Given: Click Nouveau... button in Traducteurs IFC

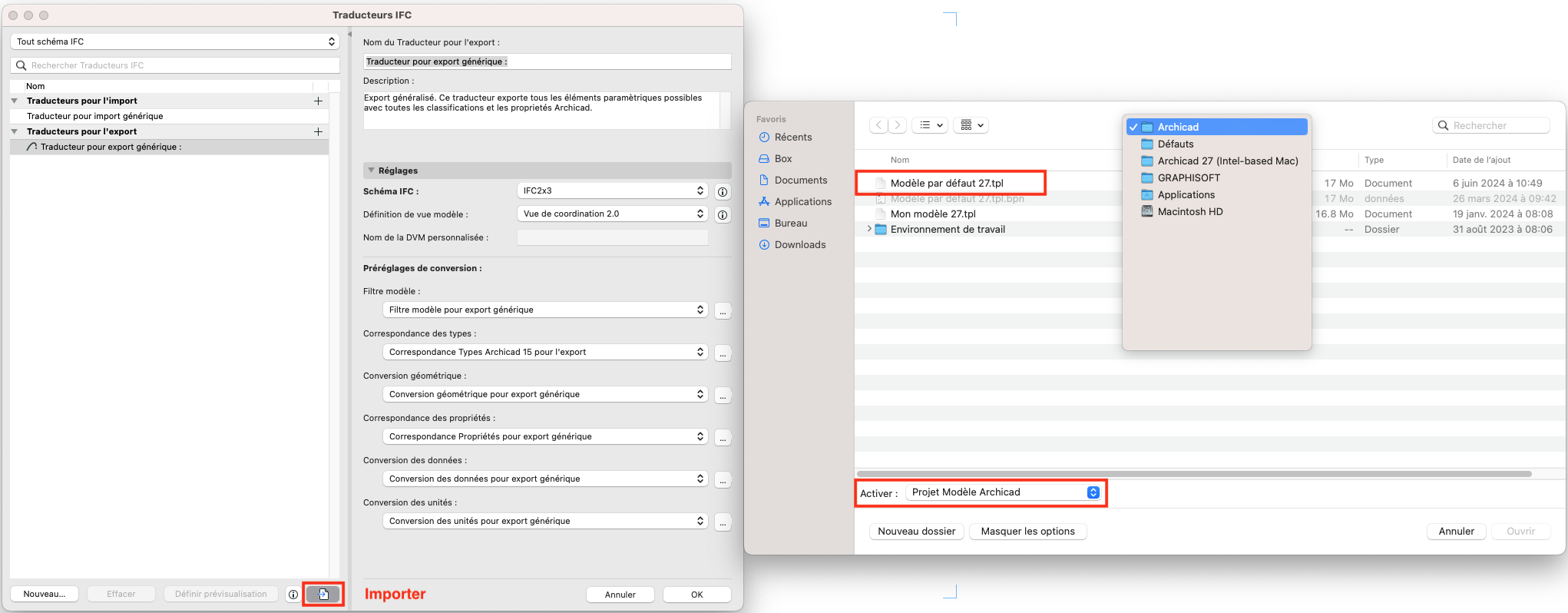Looking at the screenshot, I should [45, 594].
